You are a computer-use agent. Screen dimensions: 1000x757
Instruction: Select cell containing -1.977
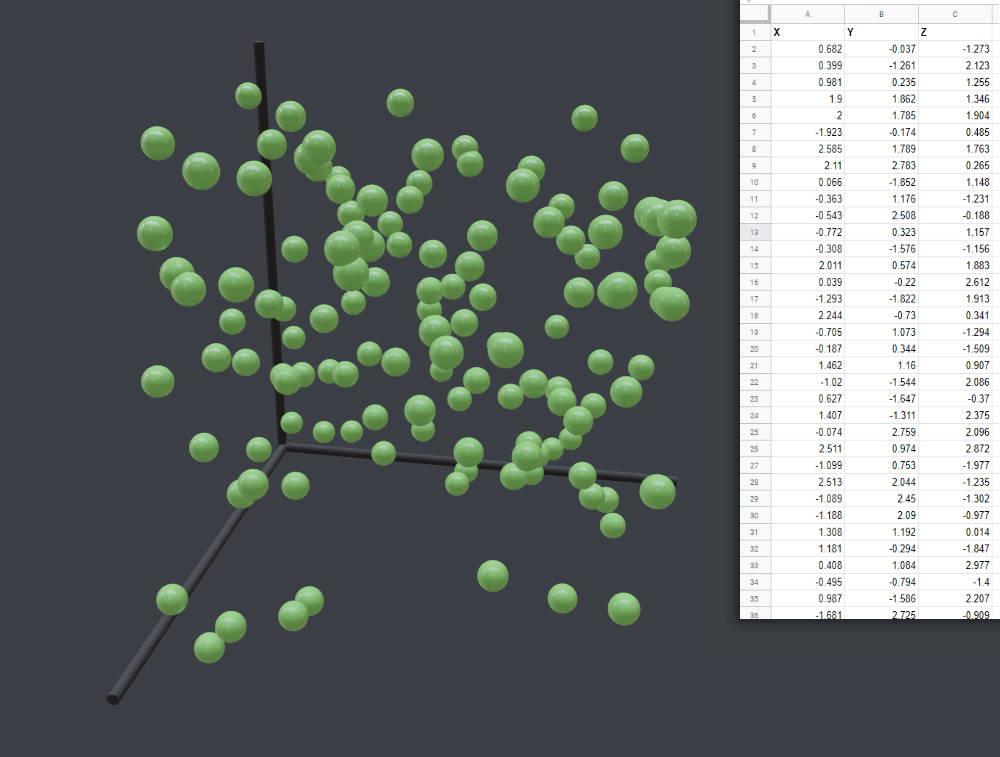955,466
